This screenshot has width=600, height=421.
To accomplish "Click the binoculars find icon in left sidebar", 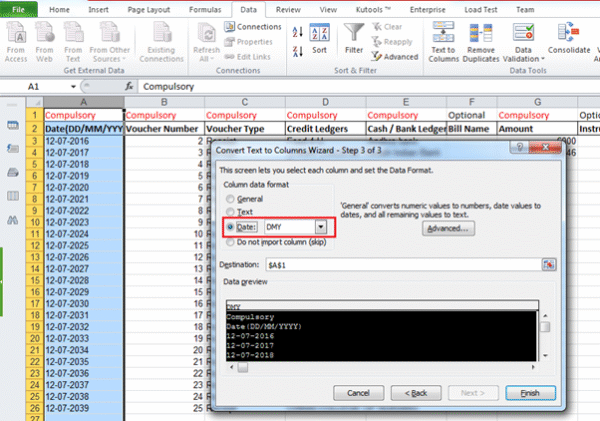I will [13, 220].
